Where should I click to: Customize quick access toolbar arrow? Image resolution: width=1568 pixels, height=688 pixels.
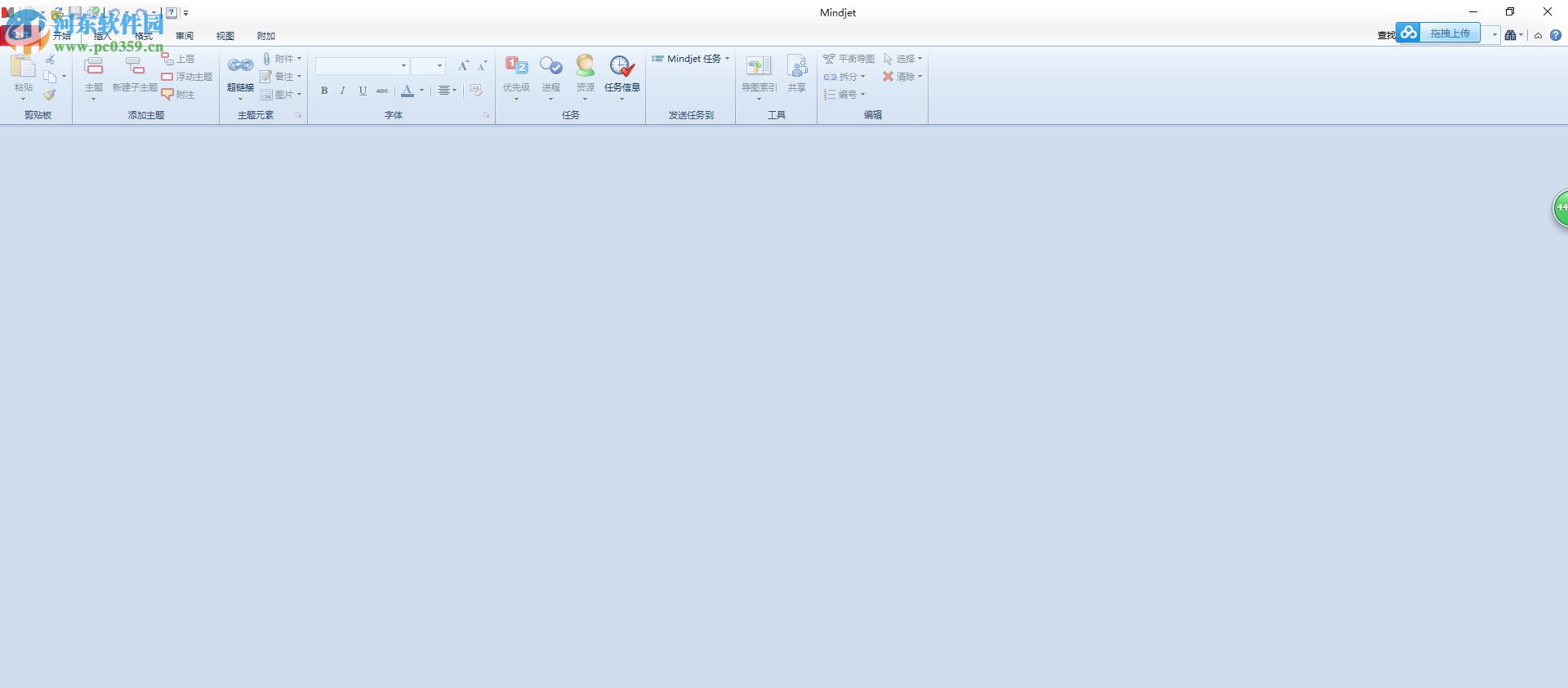pos(186,13)
